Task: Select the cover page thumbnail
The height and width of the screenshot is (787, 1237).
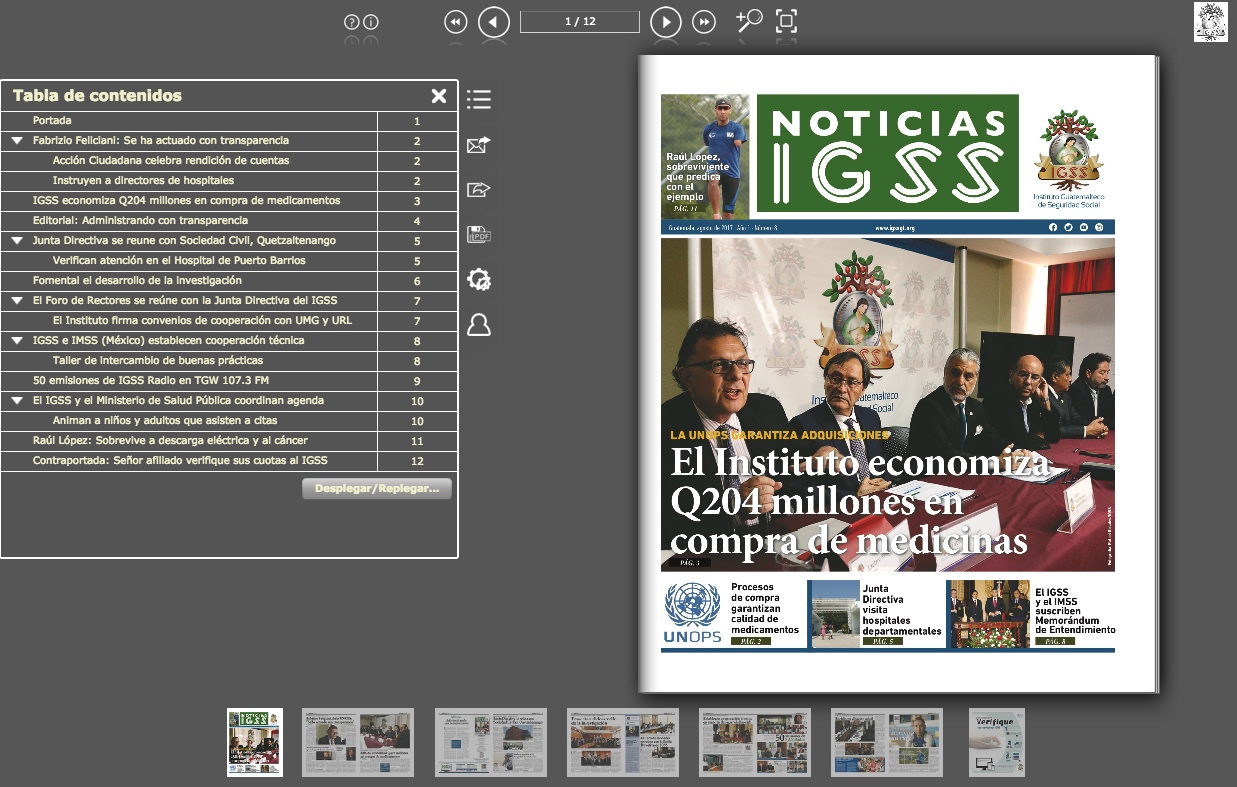Action: coord(255,742)
